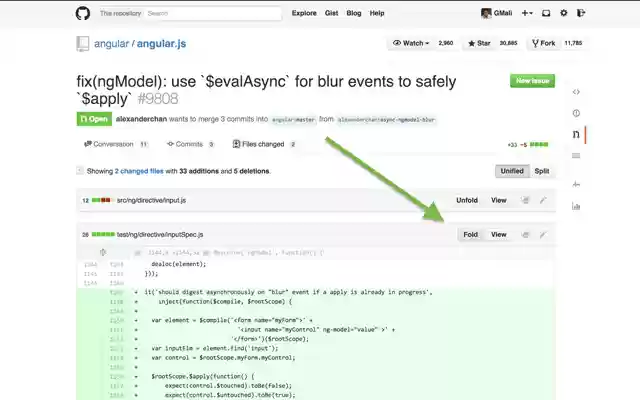
Task: Select the Unified diff view
Action: [512, 171]
